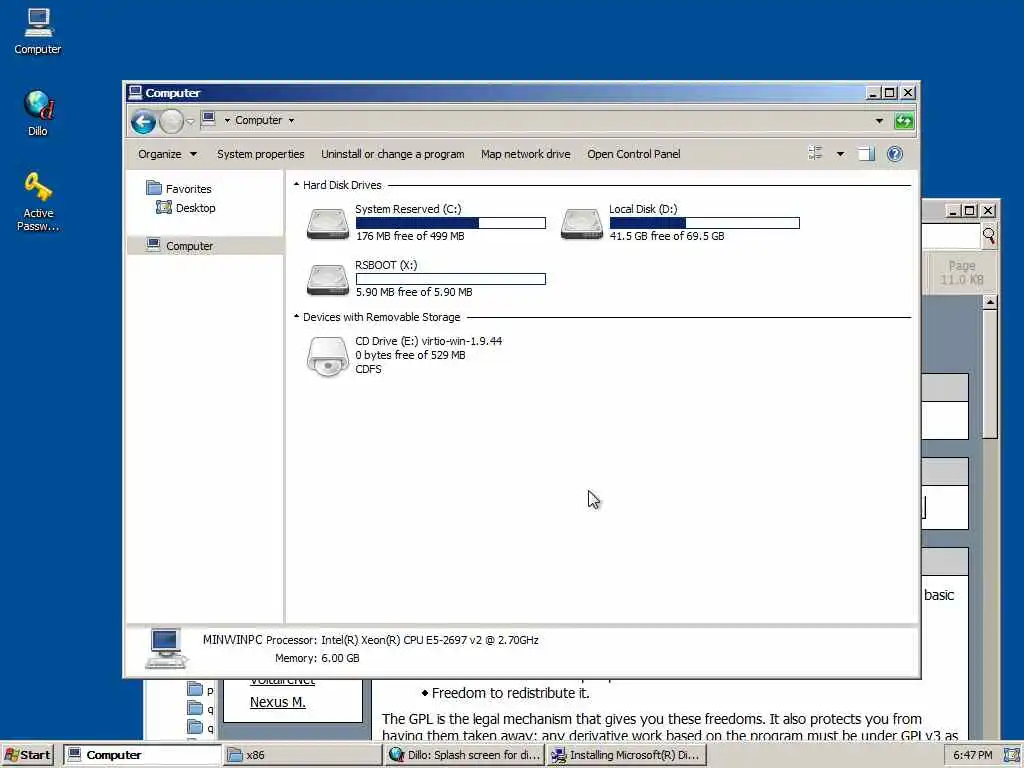
Task: Collapse the Hard Disk Drives group
Action: pos(296,185)
